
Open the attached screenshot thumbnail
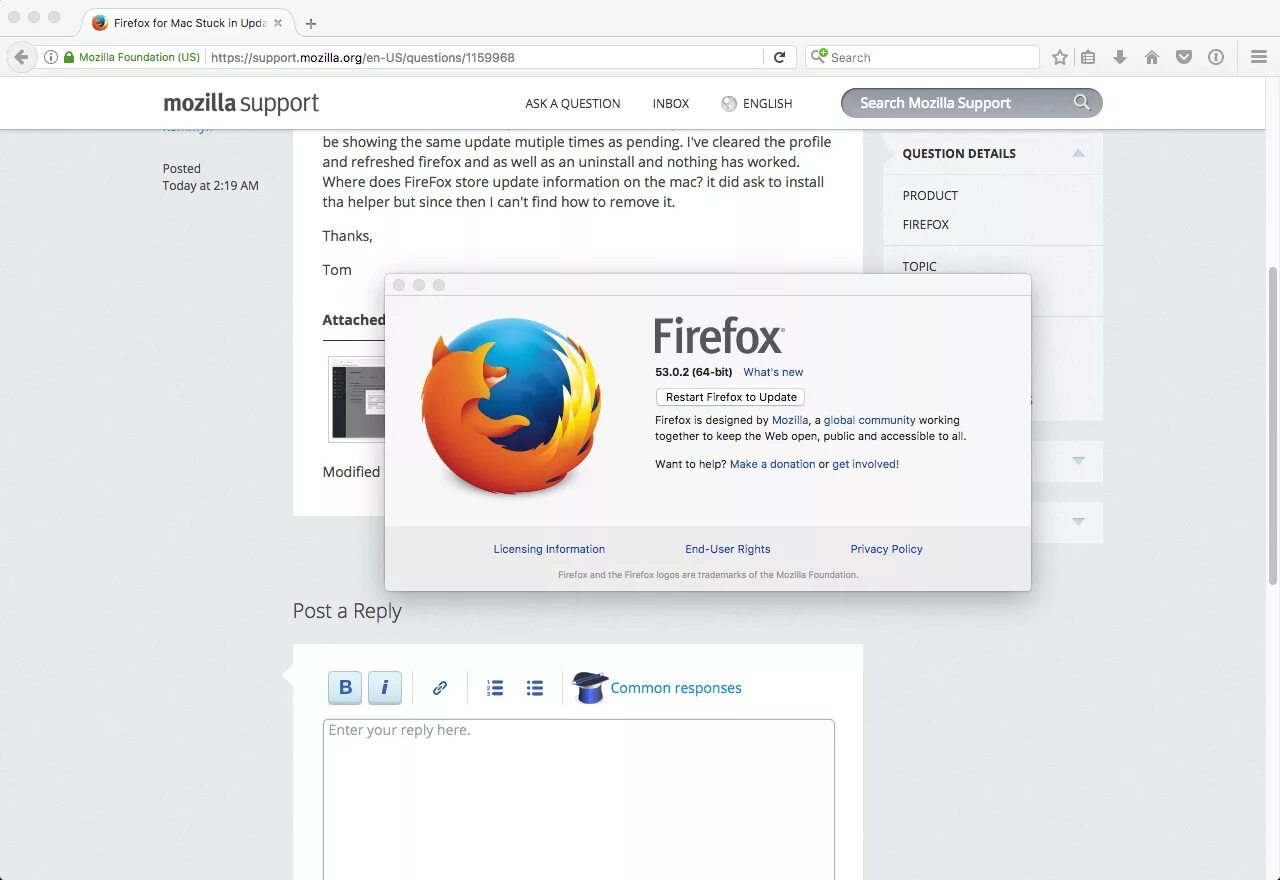(357, 398)
